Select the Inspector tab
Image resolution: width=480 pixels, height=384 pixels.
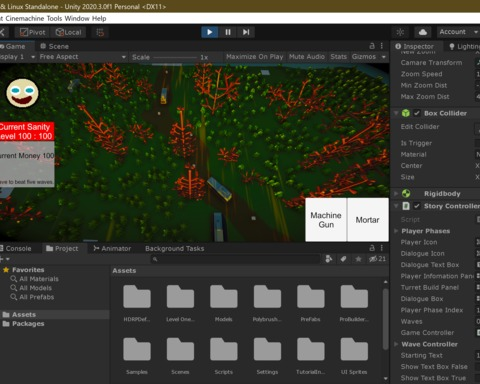click(x=415, y=46)
